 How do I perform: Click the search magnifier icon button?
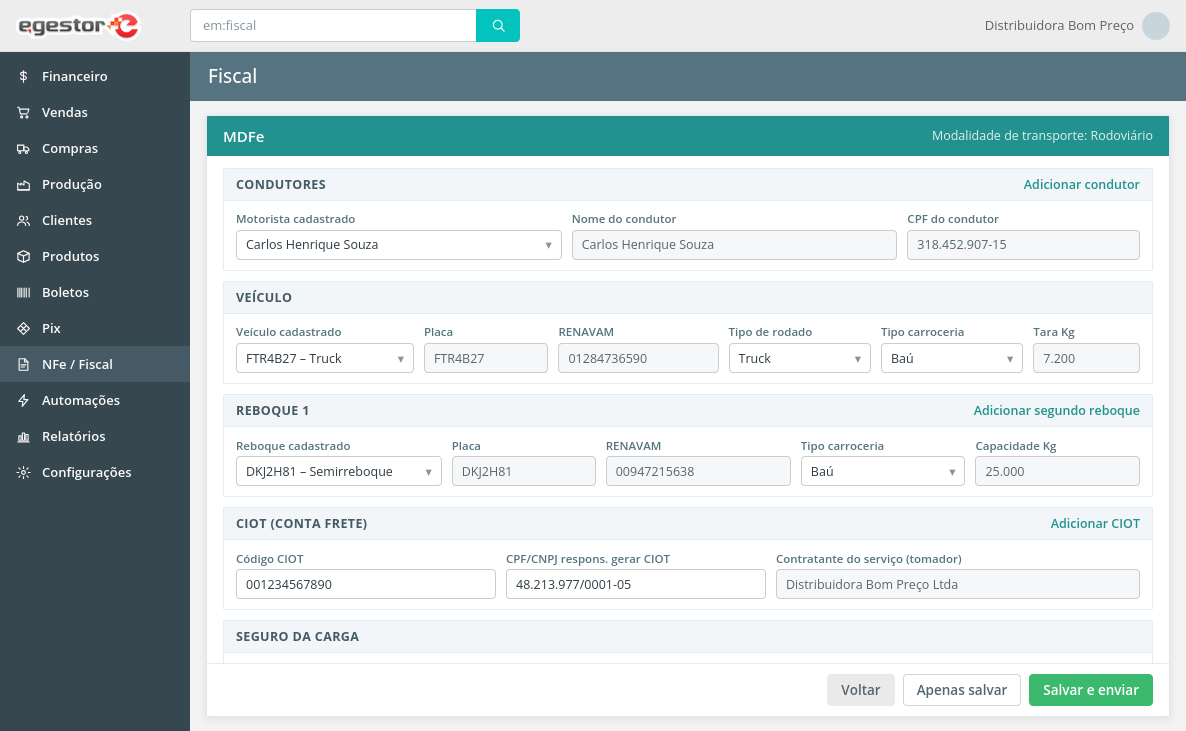[498, 26]
